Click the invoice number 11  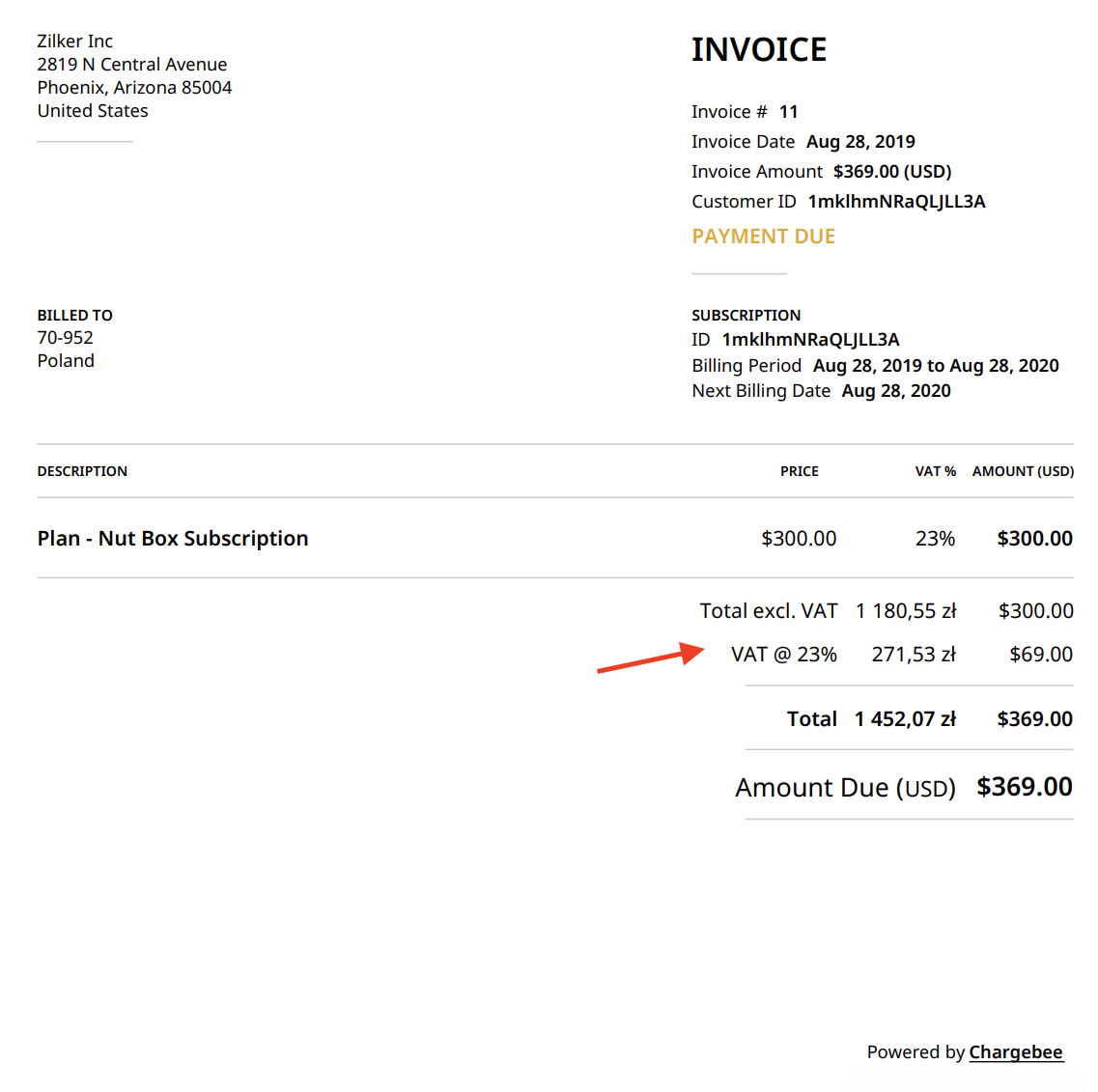coord(788,112)
